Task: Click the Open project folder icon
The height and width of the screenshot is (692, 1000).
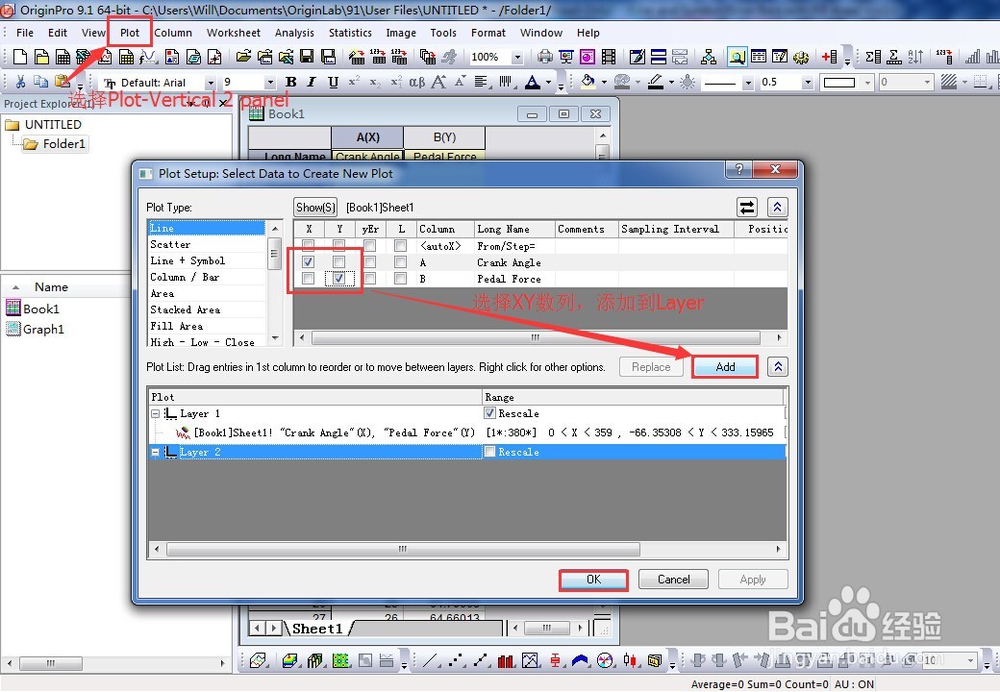Action: 243,57
